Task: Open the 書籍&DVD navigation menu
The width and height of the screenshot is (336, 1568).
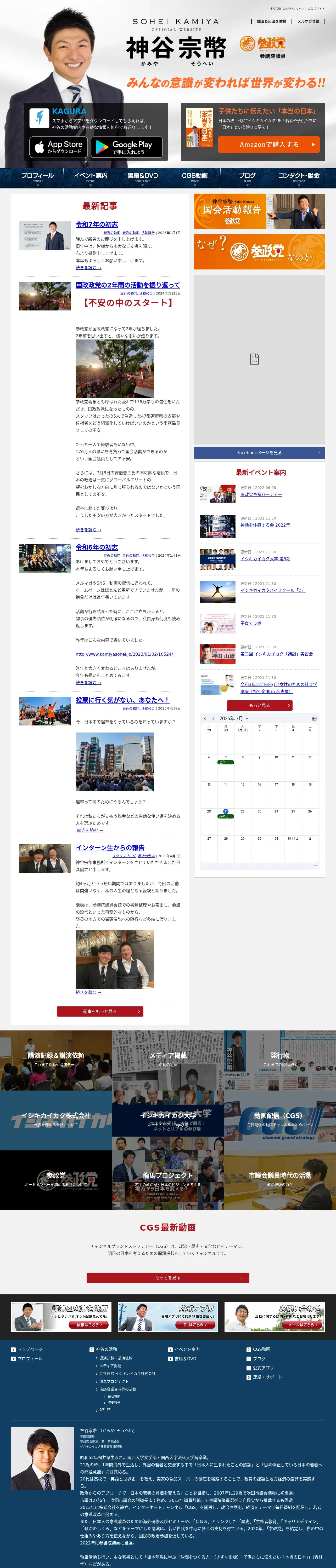Action: (x=143, y=178)
